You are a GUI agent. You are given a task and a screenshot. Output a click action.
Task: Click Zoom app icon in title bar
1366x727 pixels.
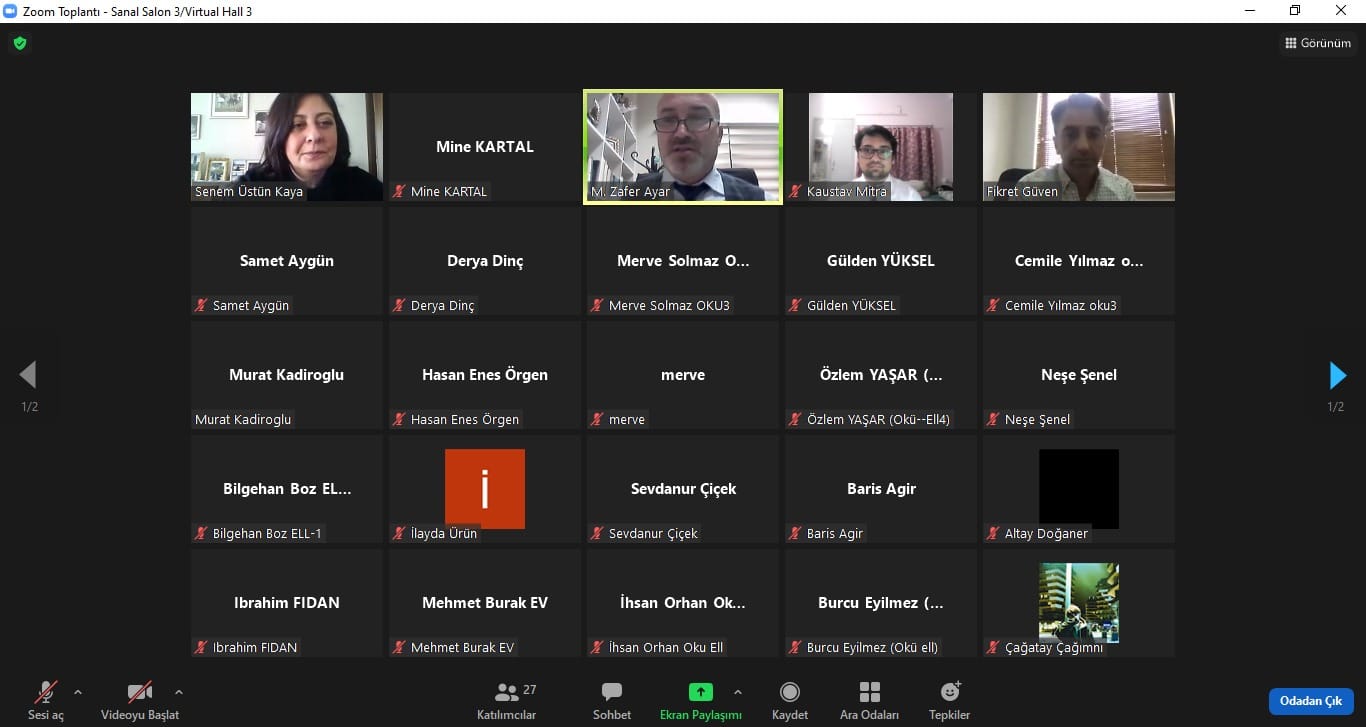[x=11, y=11]
